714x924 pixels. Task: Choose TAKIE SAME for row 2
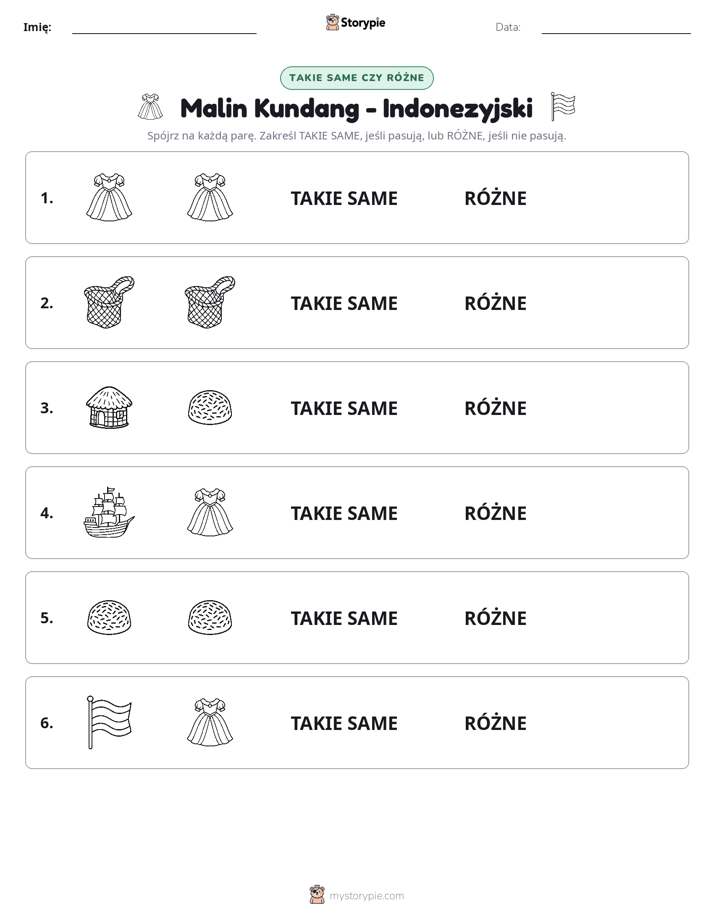[344, 303]
